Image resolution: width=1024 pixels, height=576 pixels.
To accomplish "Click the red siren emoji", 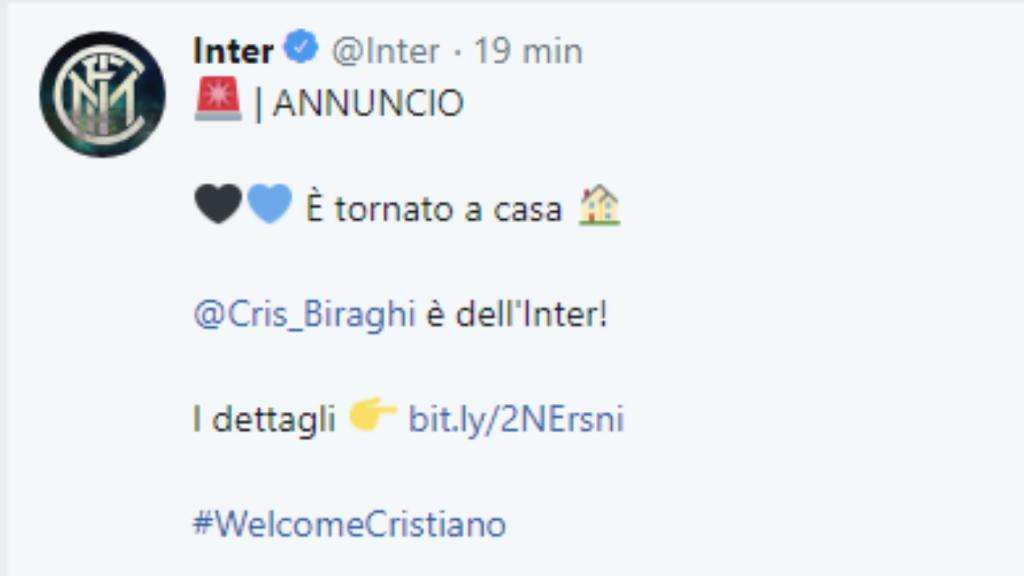I will pyautogui.click(x=218, y=99).
